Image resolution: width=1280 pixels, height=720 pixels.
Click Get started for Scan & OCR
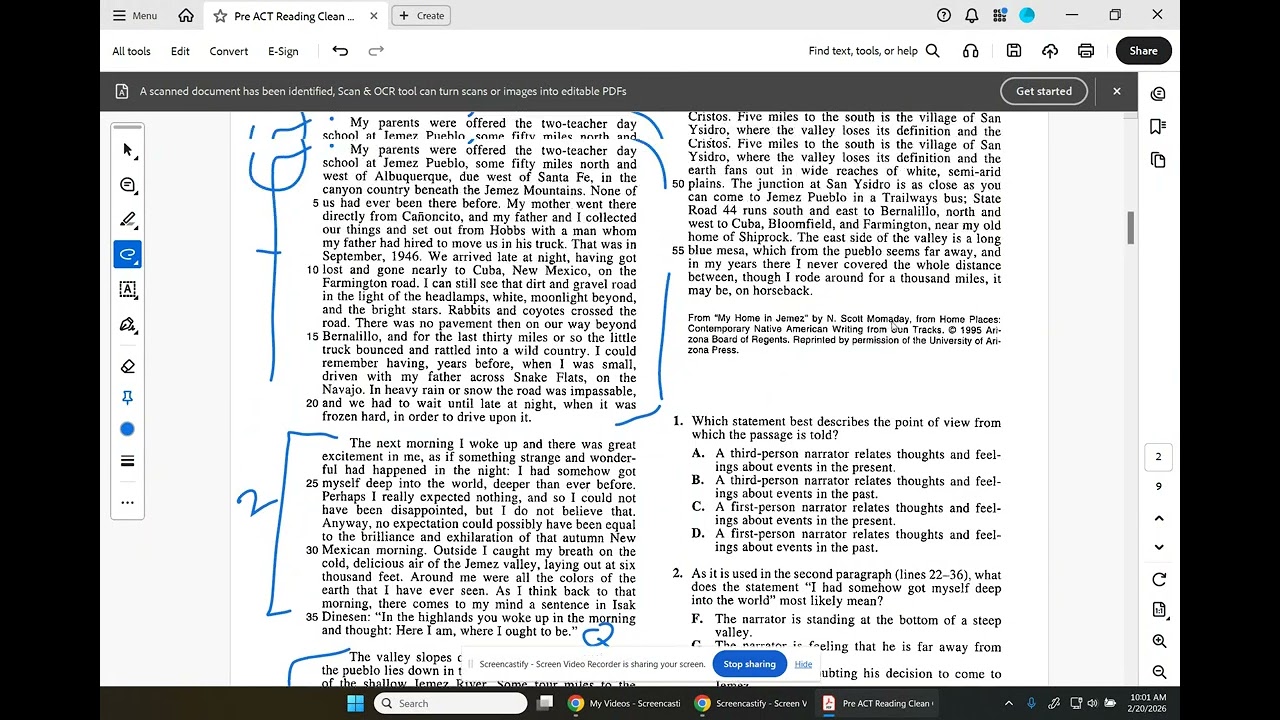pos(1044,91)
